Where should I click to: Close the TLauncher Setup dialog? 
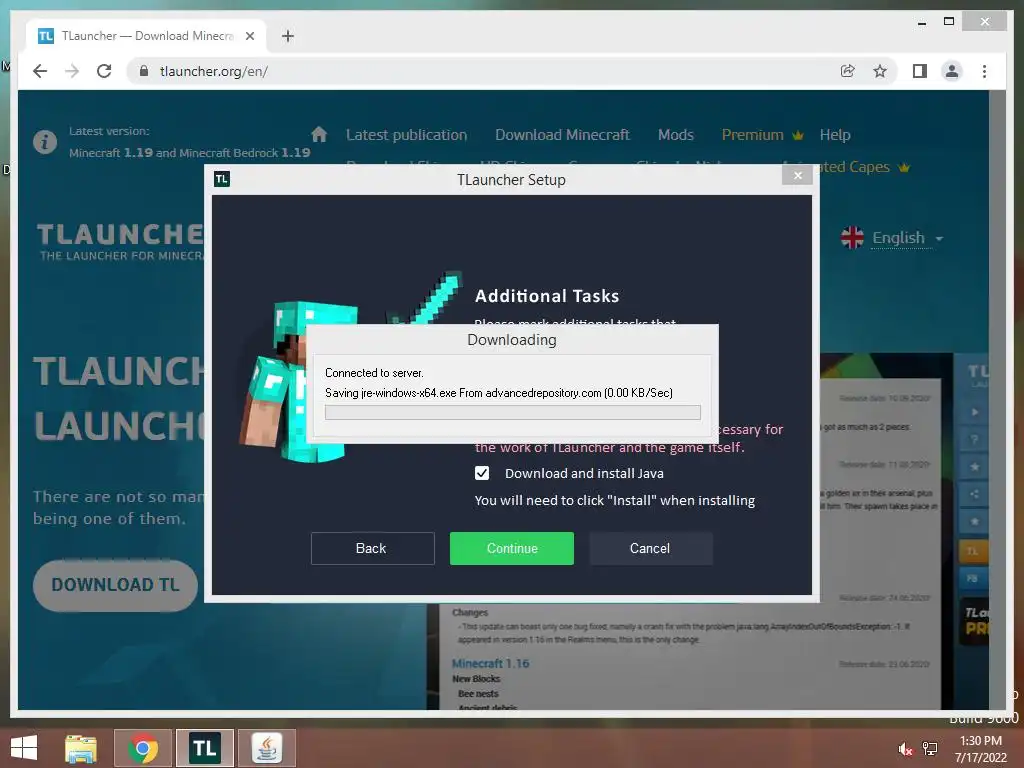coord(797,175)
